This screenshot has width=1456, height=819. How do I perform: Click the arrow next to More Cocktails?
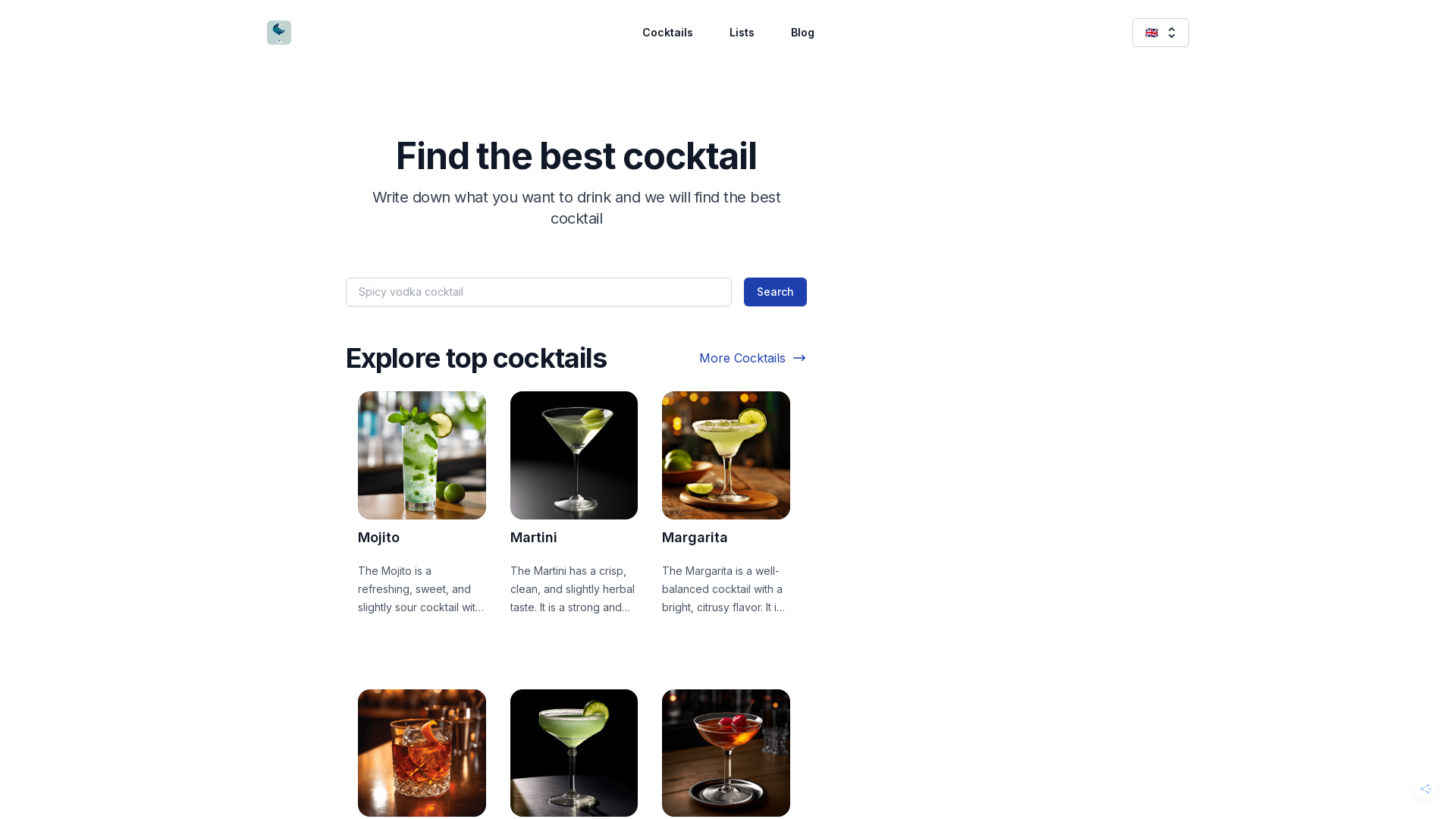point(799,358)
